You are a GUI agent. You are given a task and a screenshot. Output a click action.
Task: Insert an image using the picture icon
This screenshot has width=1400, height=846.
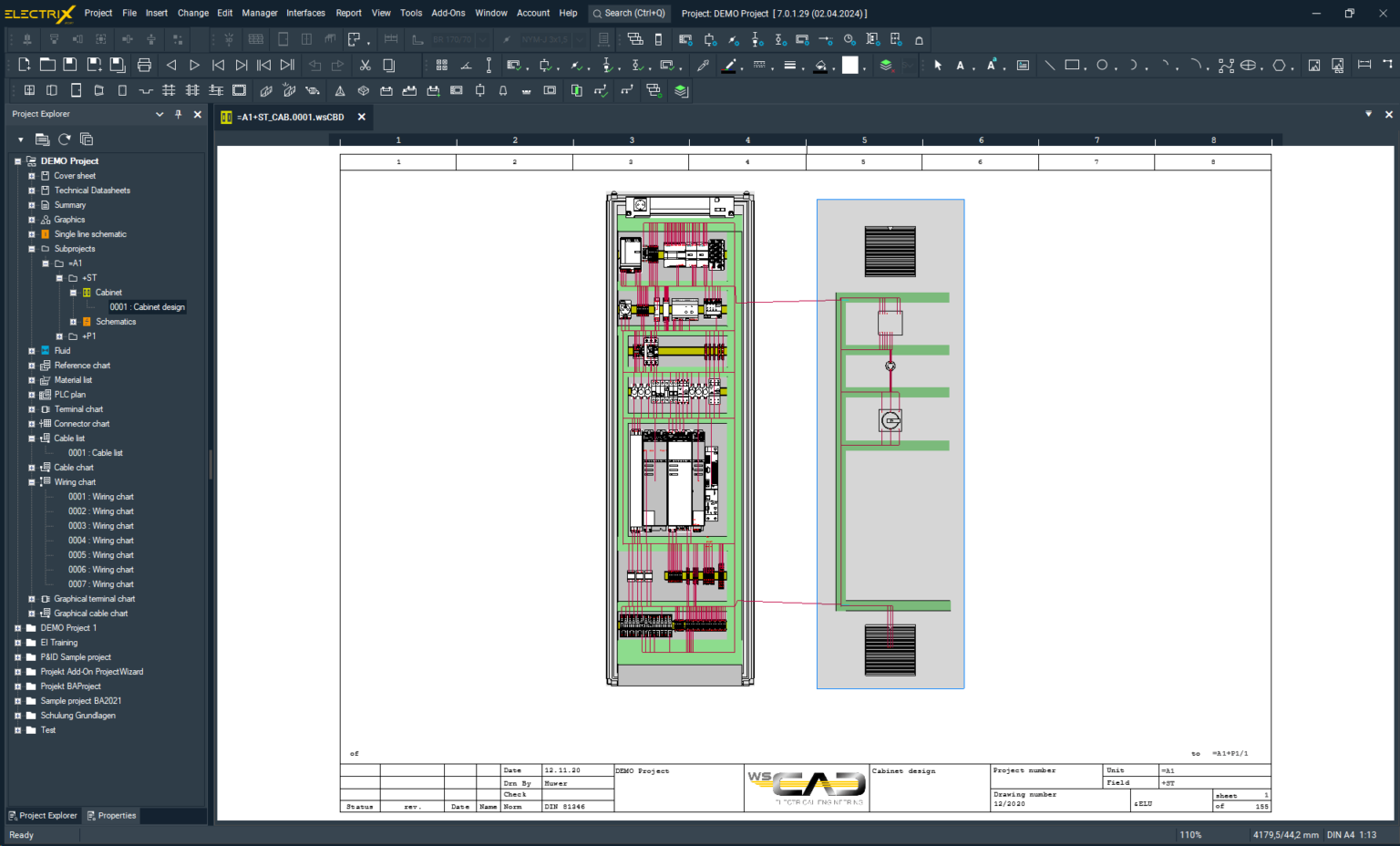(x=1313, y=65)
